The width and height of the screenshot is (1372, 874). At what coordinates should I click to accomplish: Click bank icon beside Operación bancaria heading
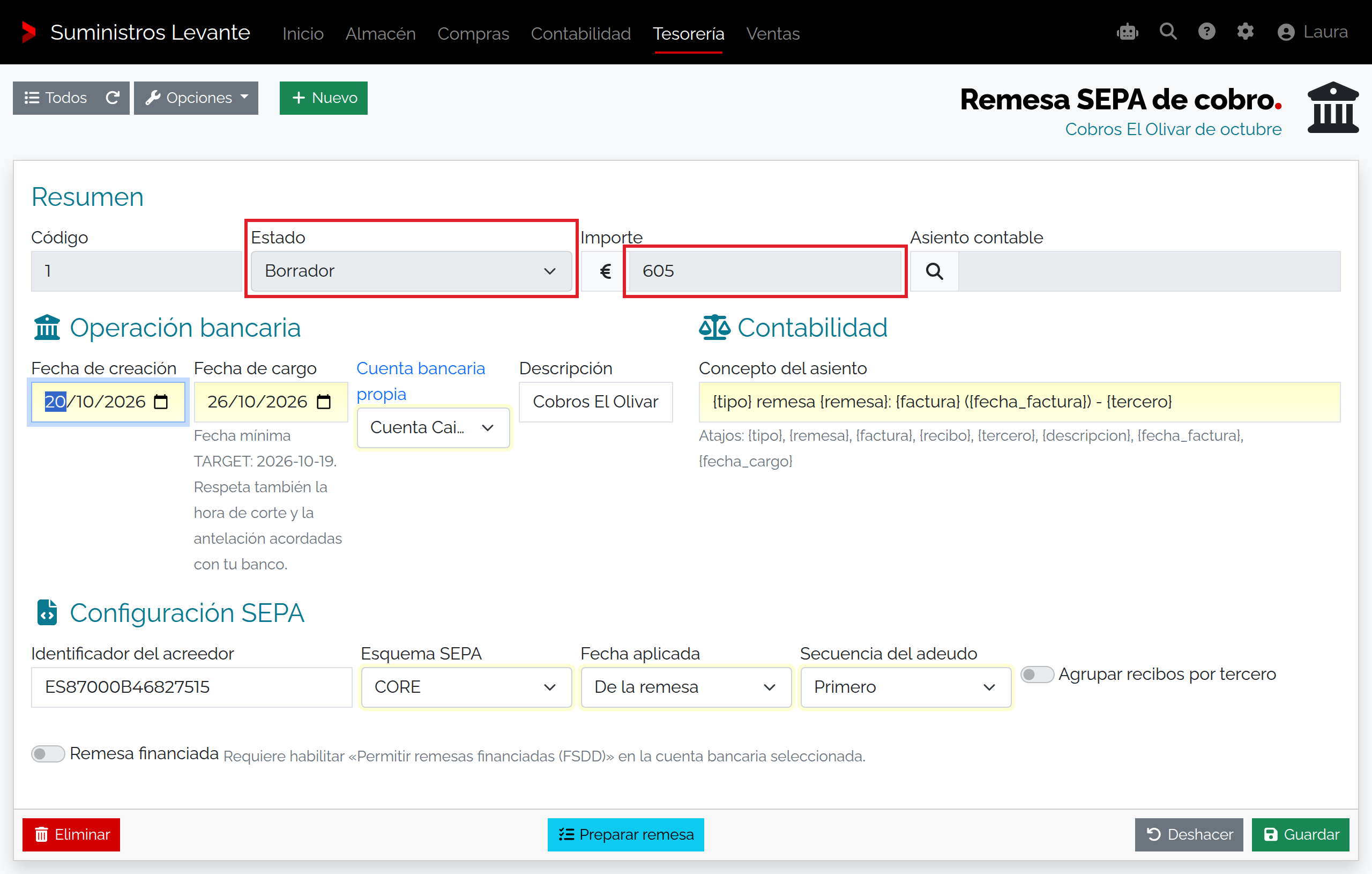[47, 328]
